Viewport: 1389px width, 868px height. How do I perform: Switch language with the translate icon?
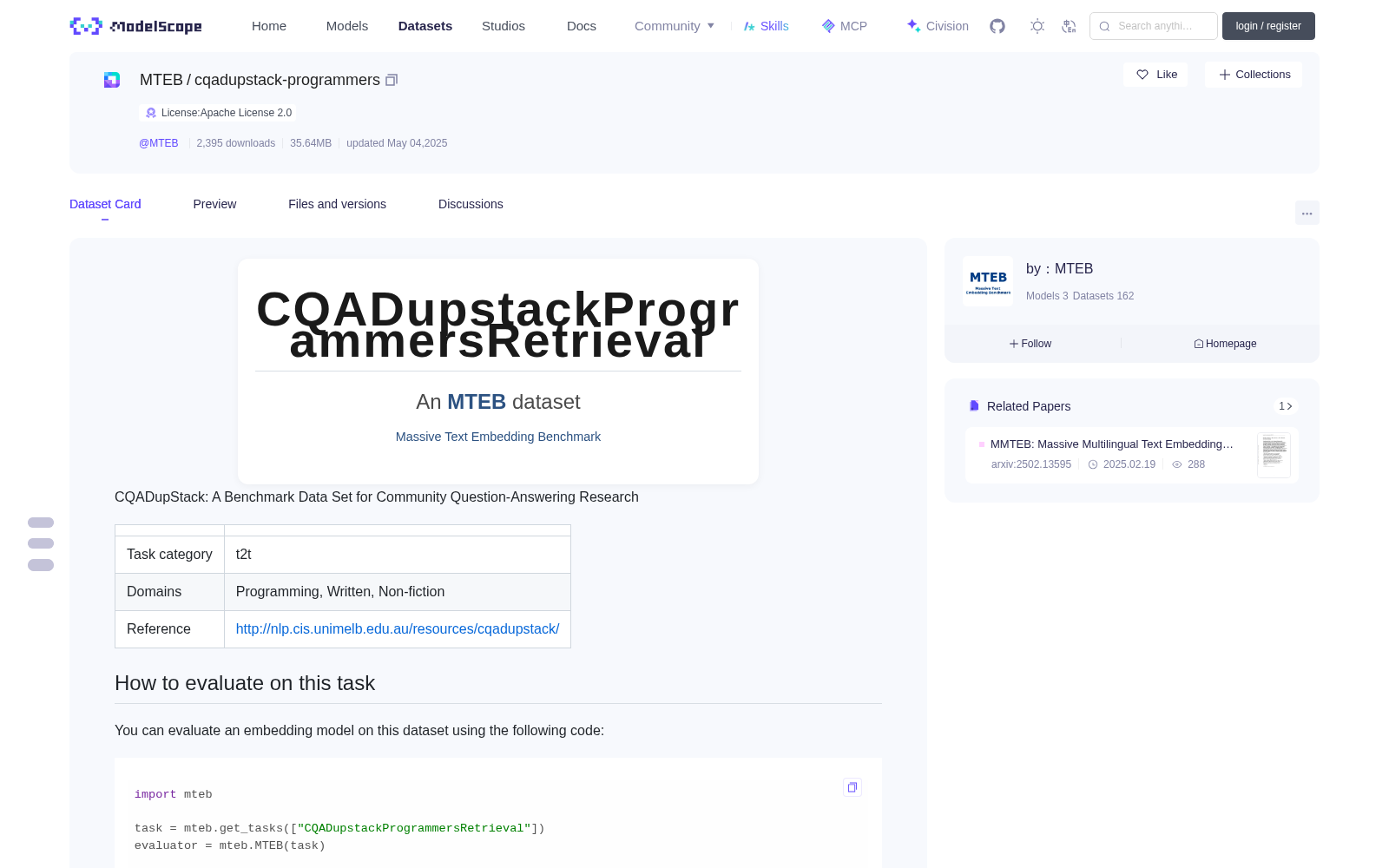[1070, 26]
